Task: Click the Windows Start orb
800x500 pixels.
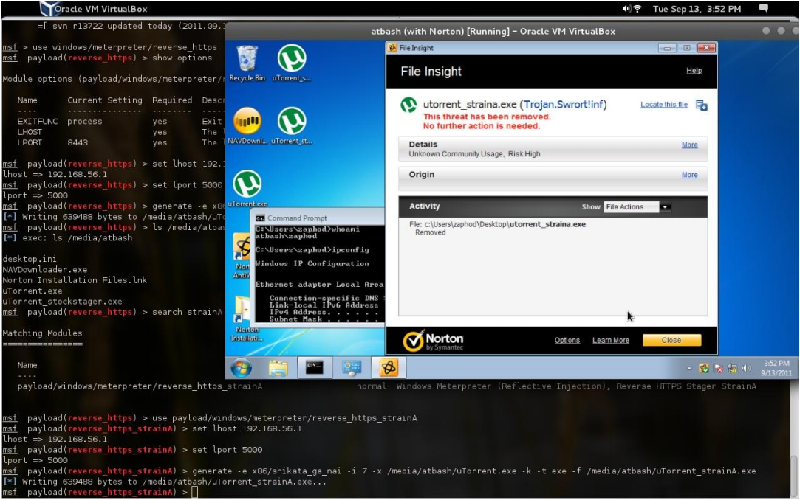Action: tap(241, 367)
